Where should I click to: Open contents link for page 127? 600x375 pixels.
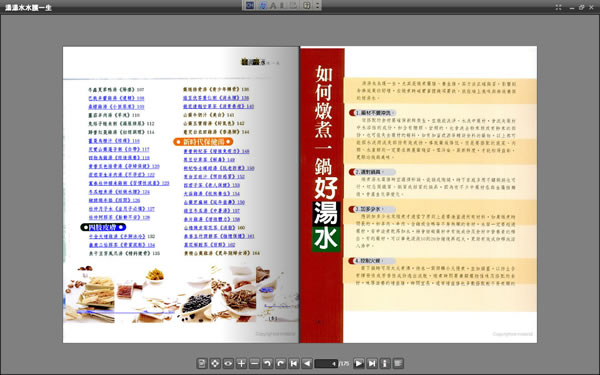pyautogui.click(x=121, y=209)
